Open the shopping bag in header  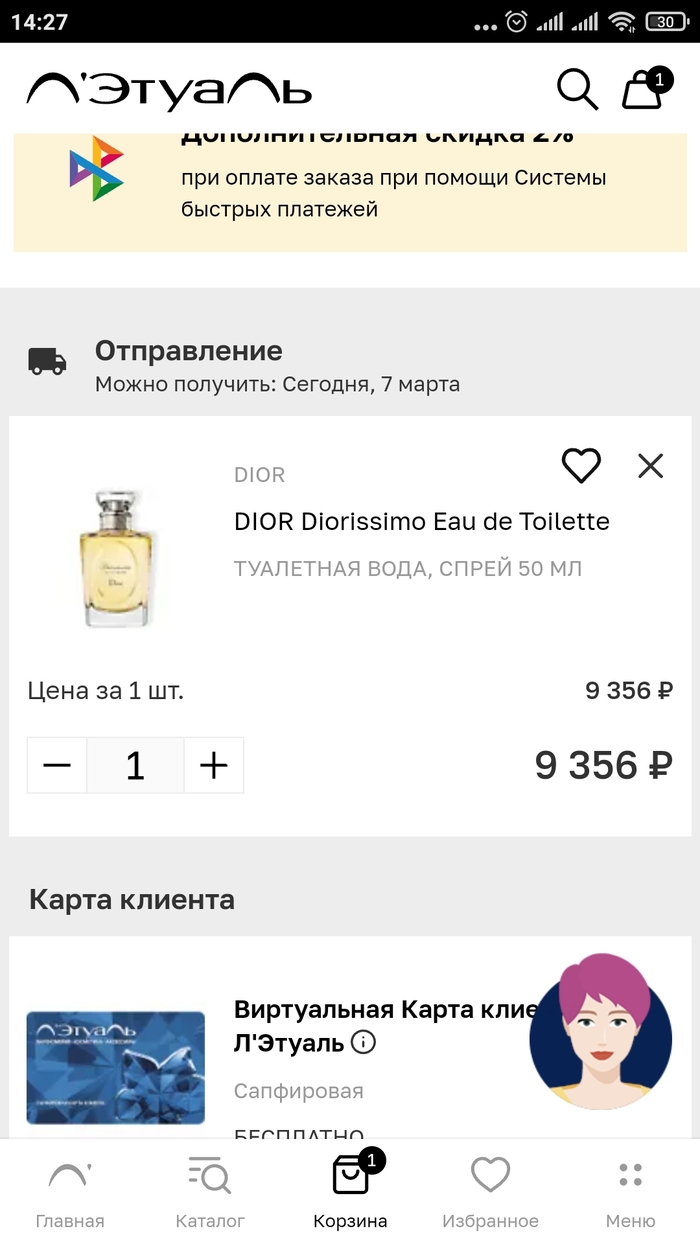[x=644, y=90]
